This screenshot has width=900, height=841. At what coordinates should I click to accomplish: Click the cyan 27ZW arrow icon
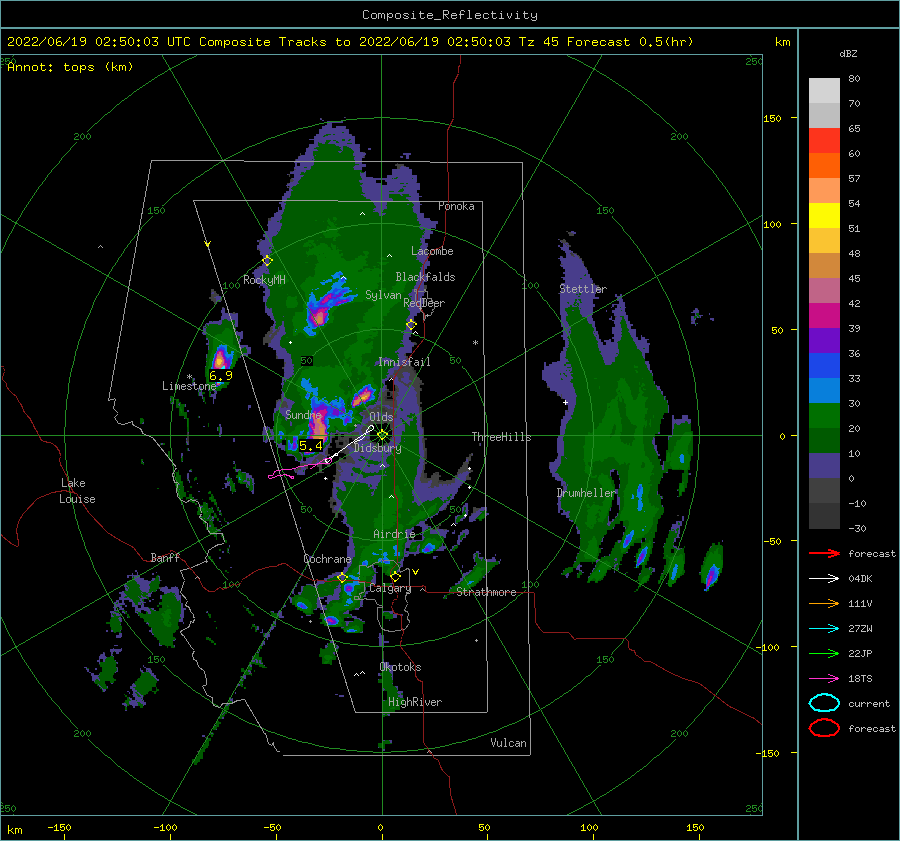(824, 628)
